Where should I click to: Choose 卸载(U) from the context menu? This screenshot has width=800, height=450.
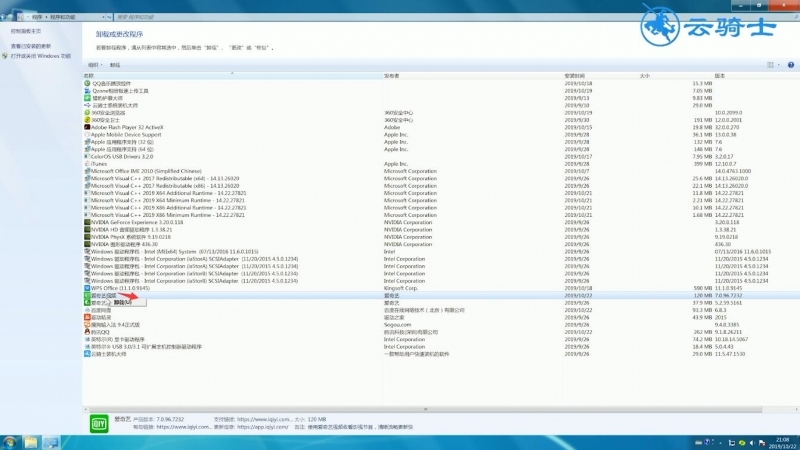coord(126,303)
